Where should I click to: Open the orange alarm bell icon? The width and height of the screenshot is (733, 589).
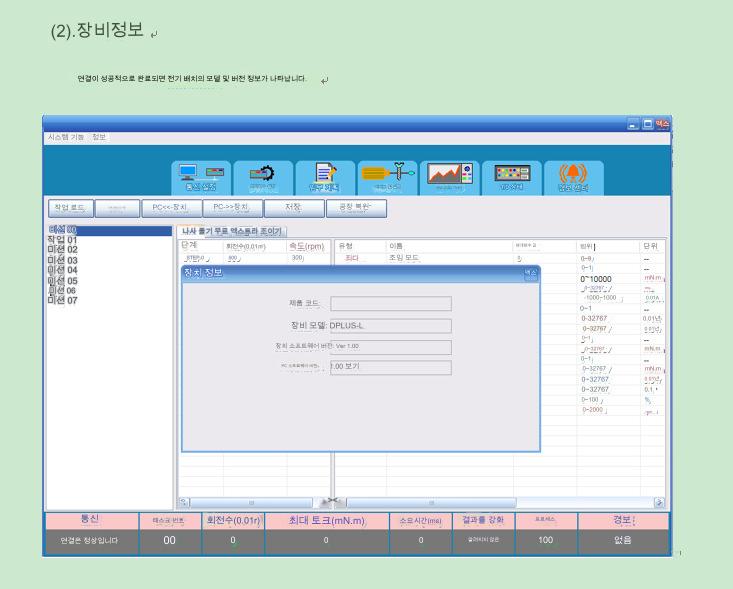click(x=573, y=176)
